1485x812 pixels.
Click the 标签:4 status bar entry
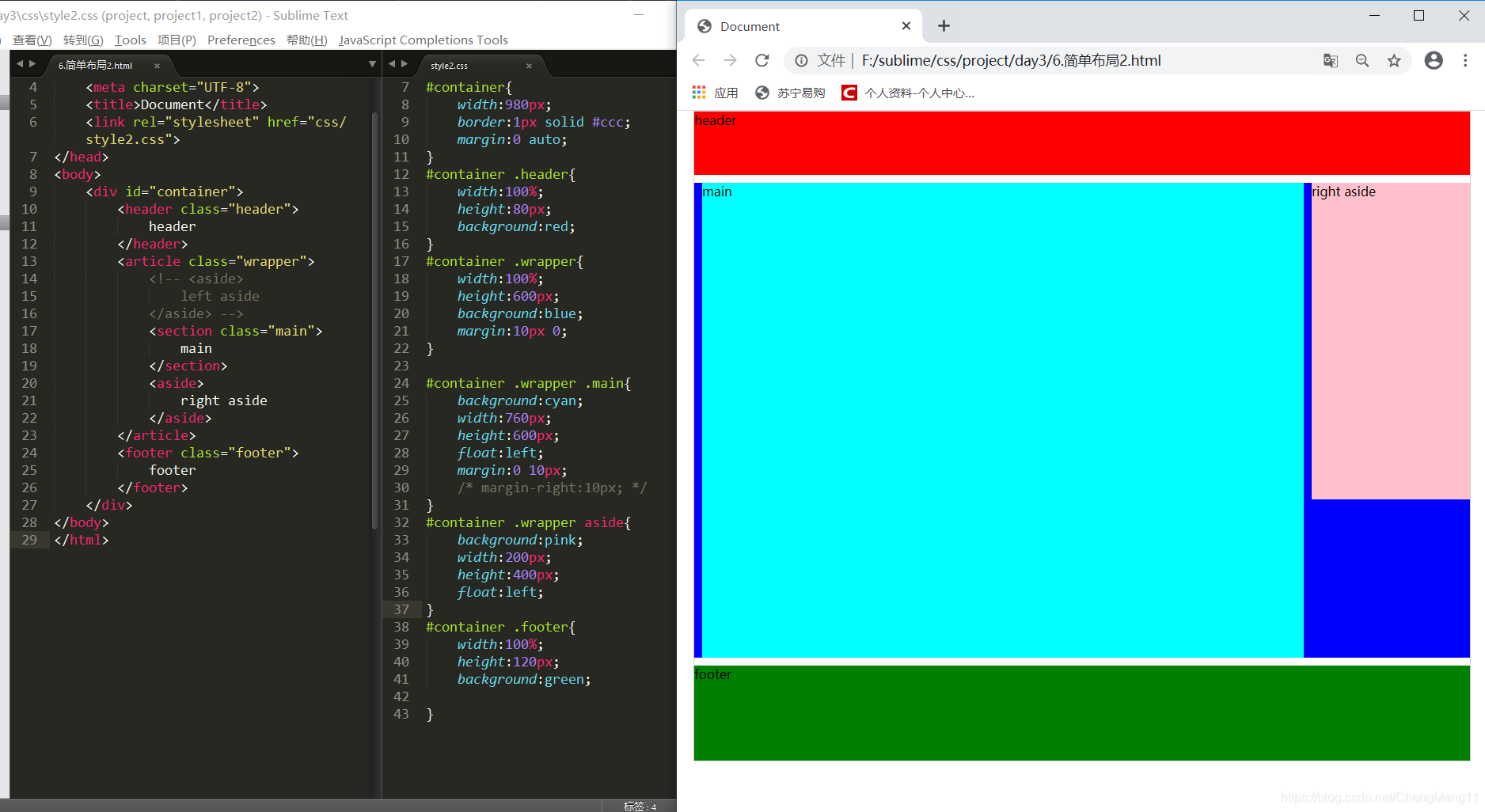point(640,806)
